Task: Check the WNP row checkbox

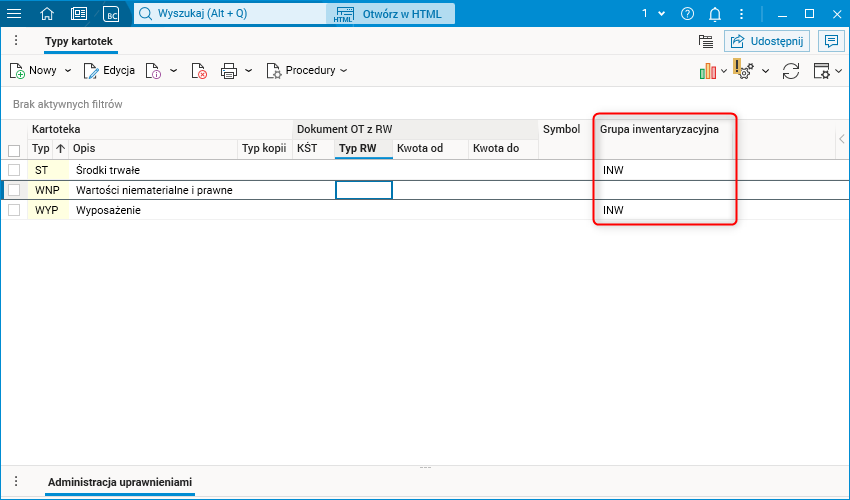Action: [14, 190]
